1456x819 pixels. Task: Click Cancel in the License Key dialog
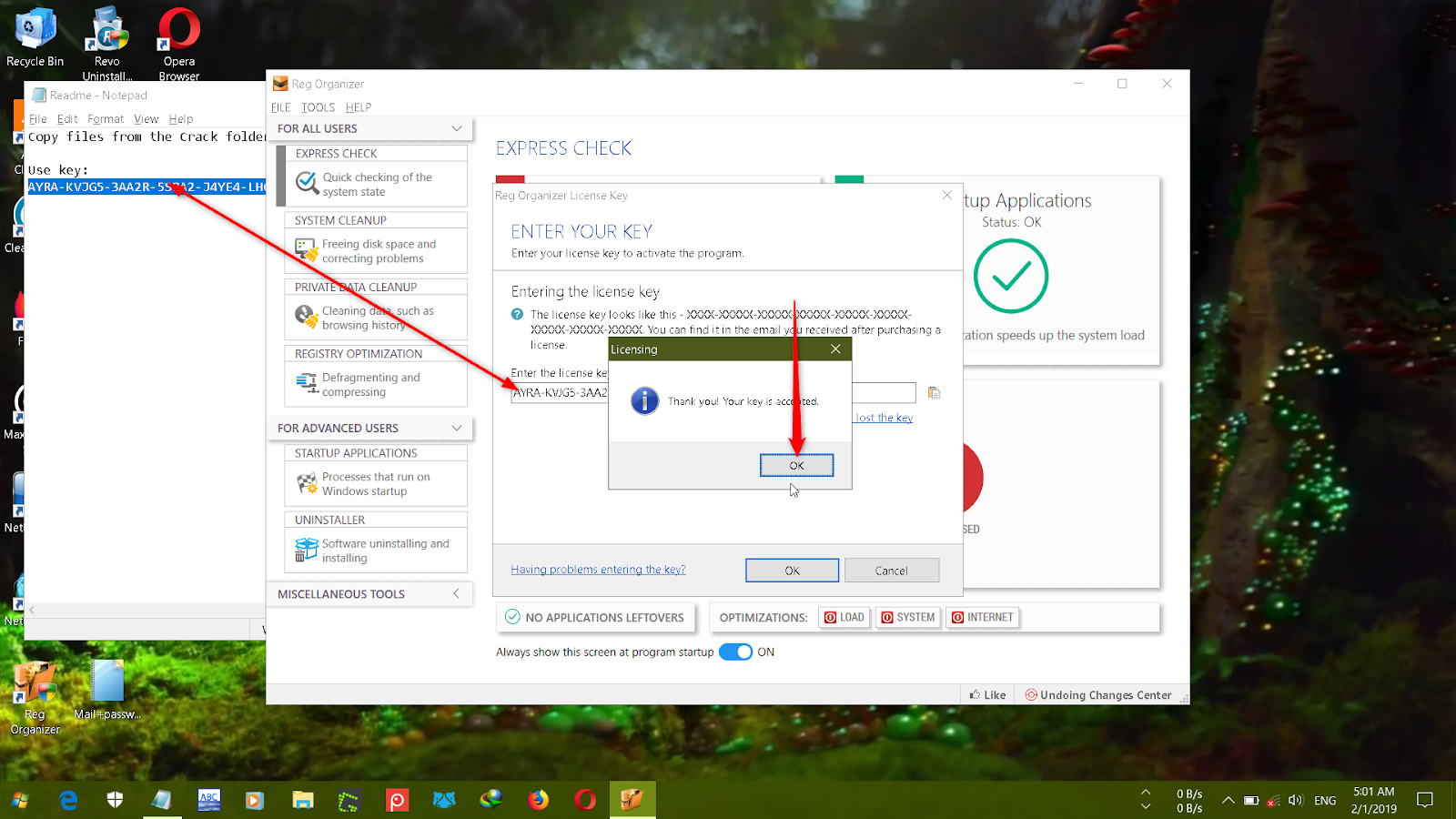point(892,571)
